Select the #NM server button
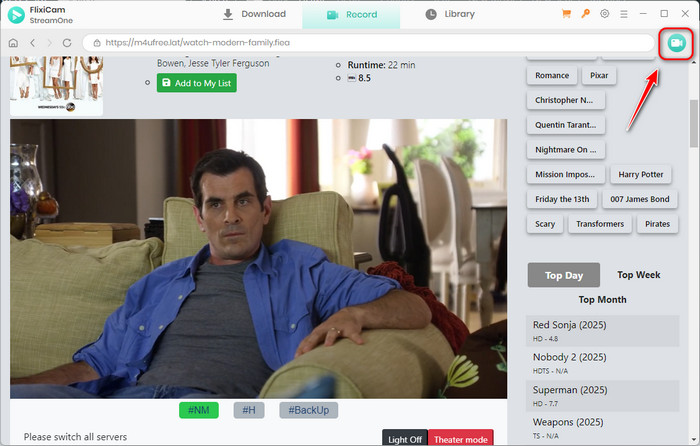 199,410
